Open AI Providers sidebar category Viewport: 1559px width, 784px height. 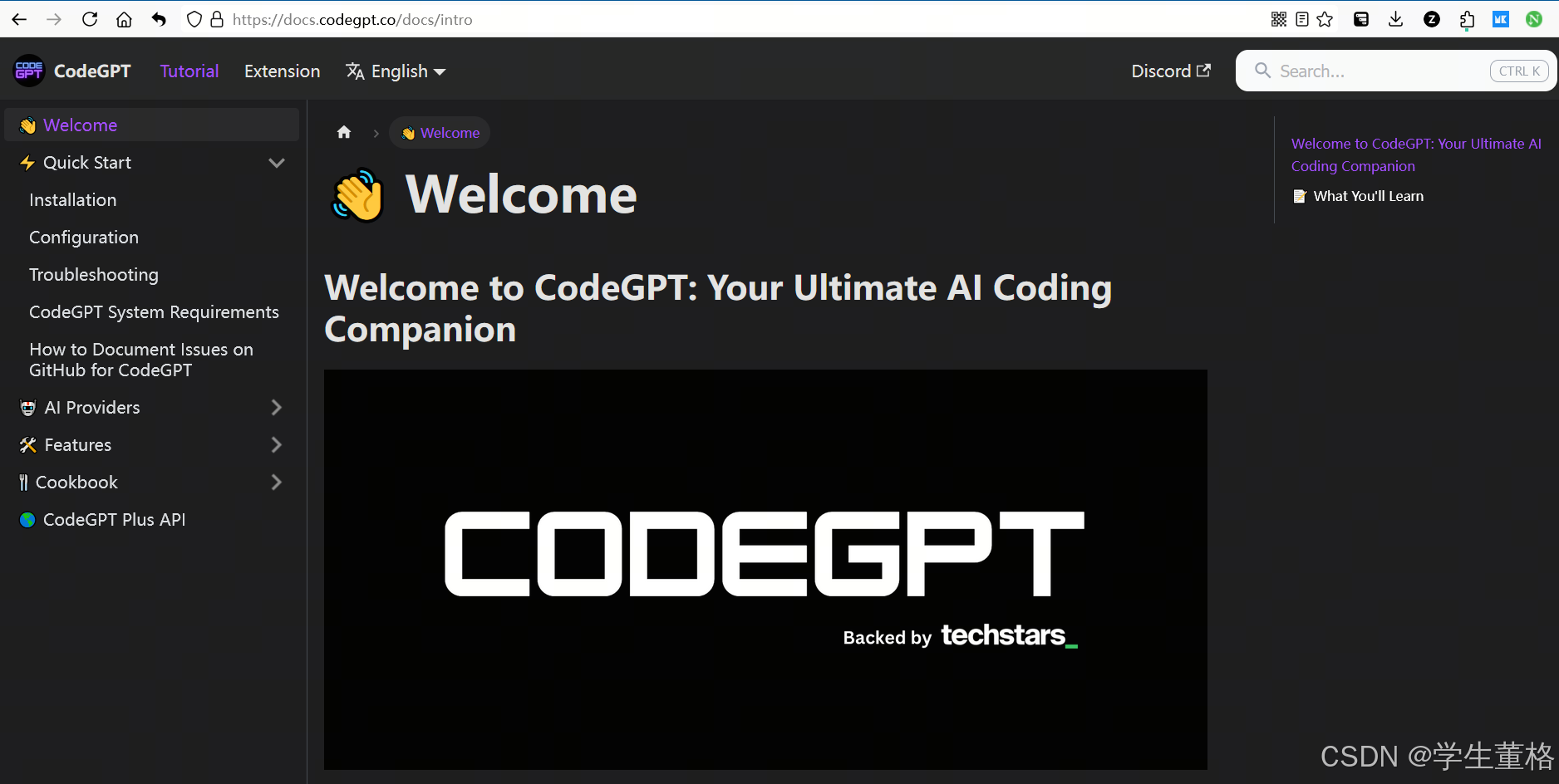pos(92,408)
